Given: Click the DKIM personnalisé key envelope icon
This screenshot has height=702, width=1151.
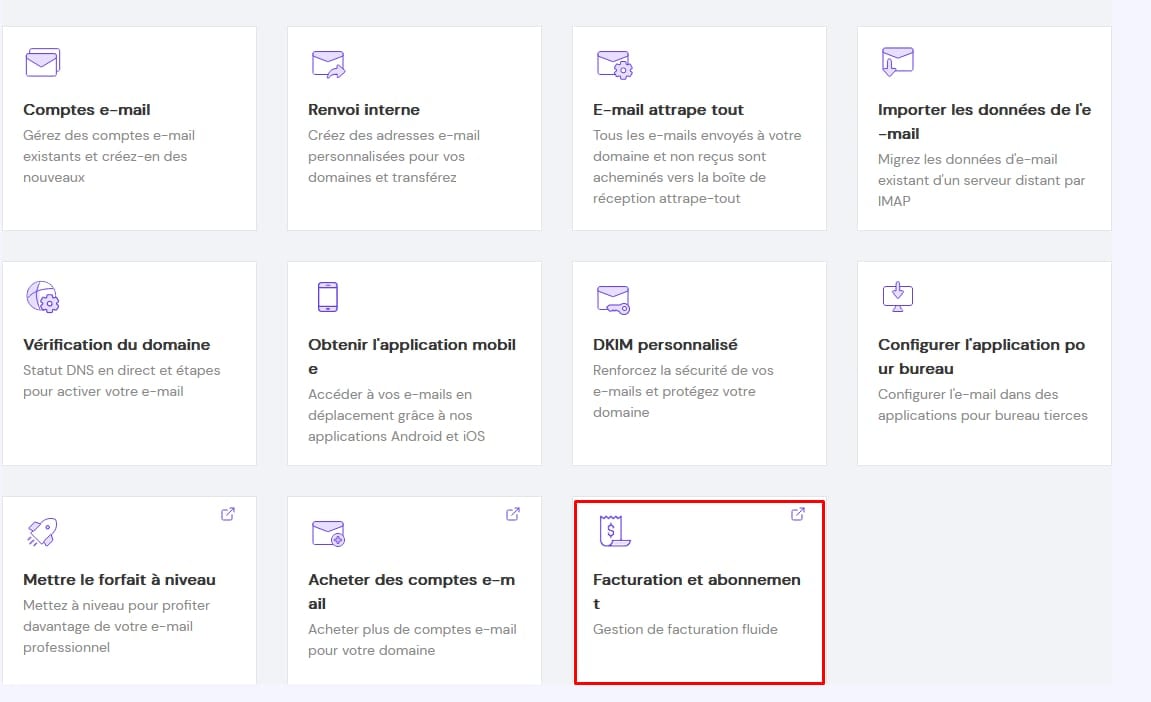Looking at the screenshot, I should point(612,298).
